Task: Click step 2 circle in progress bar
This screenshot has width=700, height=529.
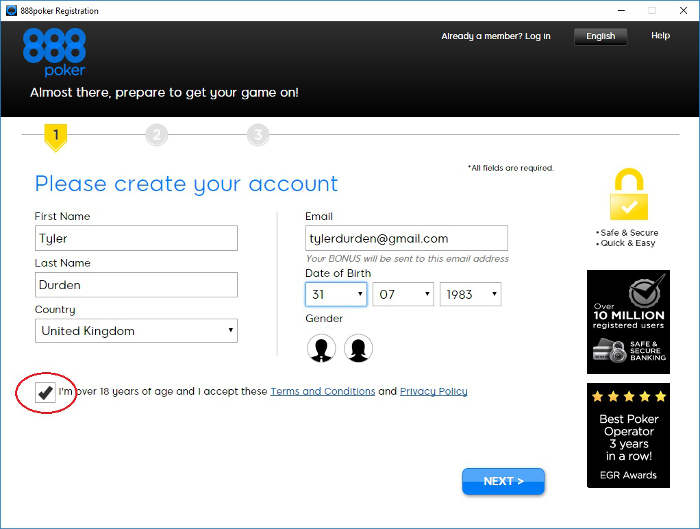Action: pyautogui.click(x=157, y=135)
